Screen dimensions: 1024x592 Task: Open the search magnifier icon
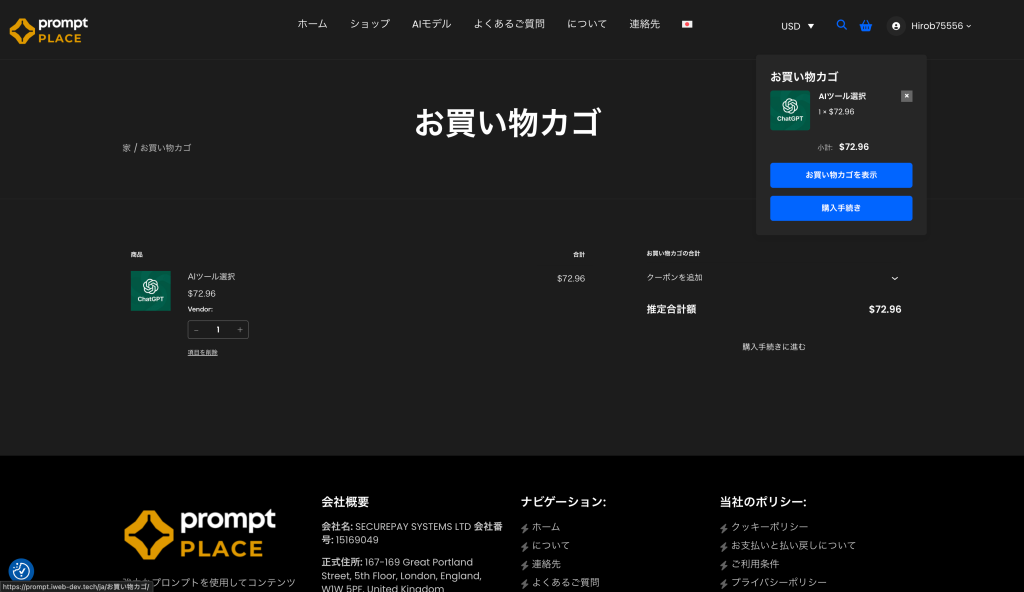point(841,25)
